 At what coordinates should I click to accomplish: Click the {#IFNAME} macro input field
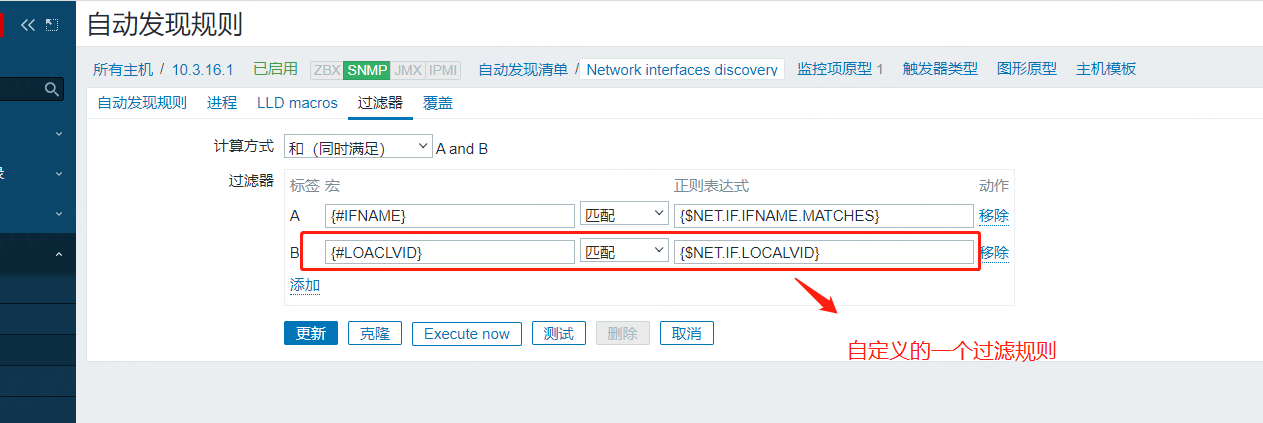(450, 215)
